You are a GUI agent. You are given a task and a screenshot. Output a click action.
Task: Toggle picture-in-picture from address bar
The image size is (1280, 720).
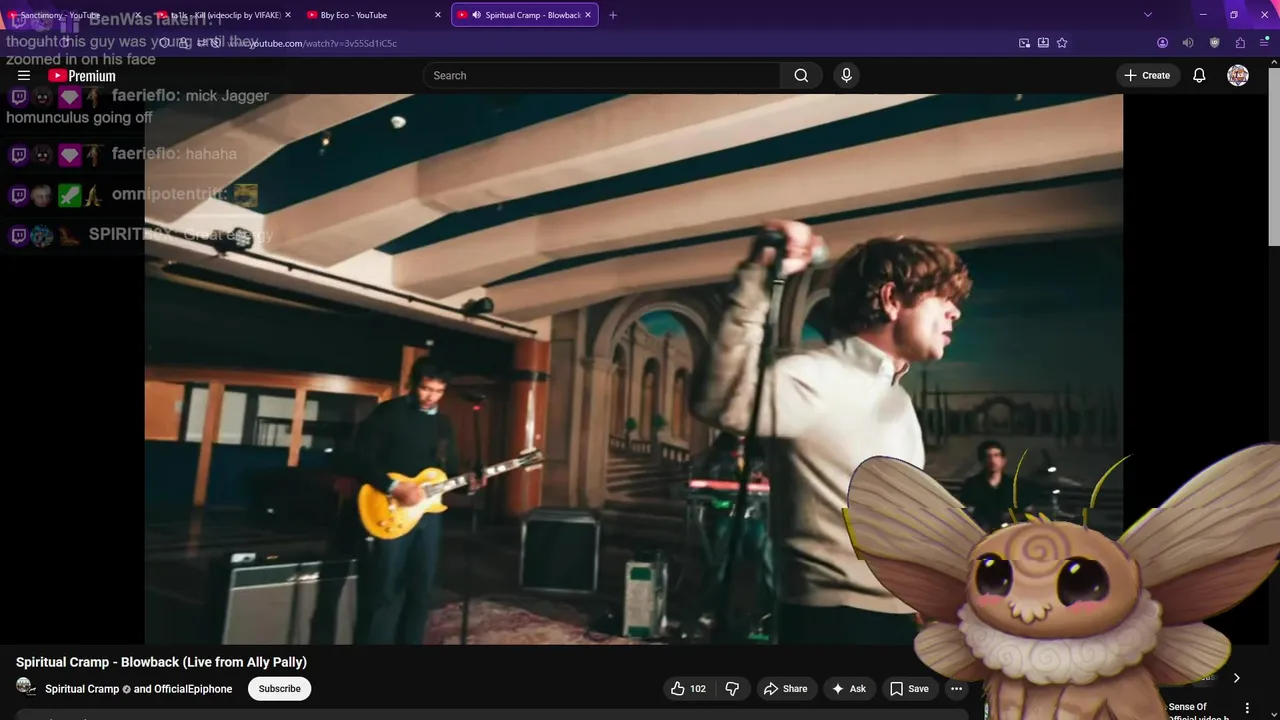(1024, 43)
